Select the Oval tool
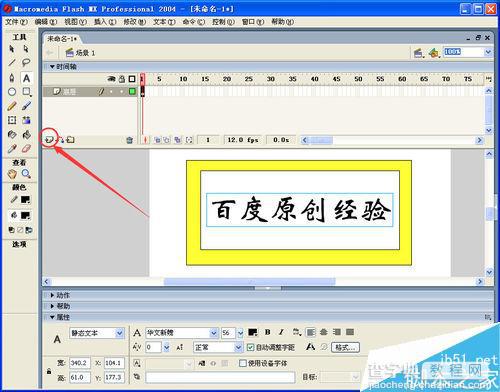 (x=12, y=92)
